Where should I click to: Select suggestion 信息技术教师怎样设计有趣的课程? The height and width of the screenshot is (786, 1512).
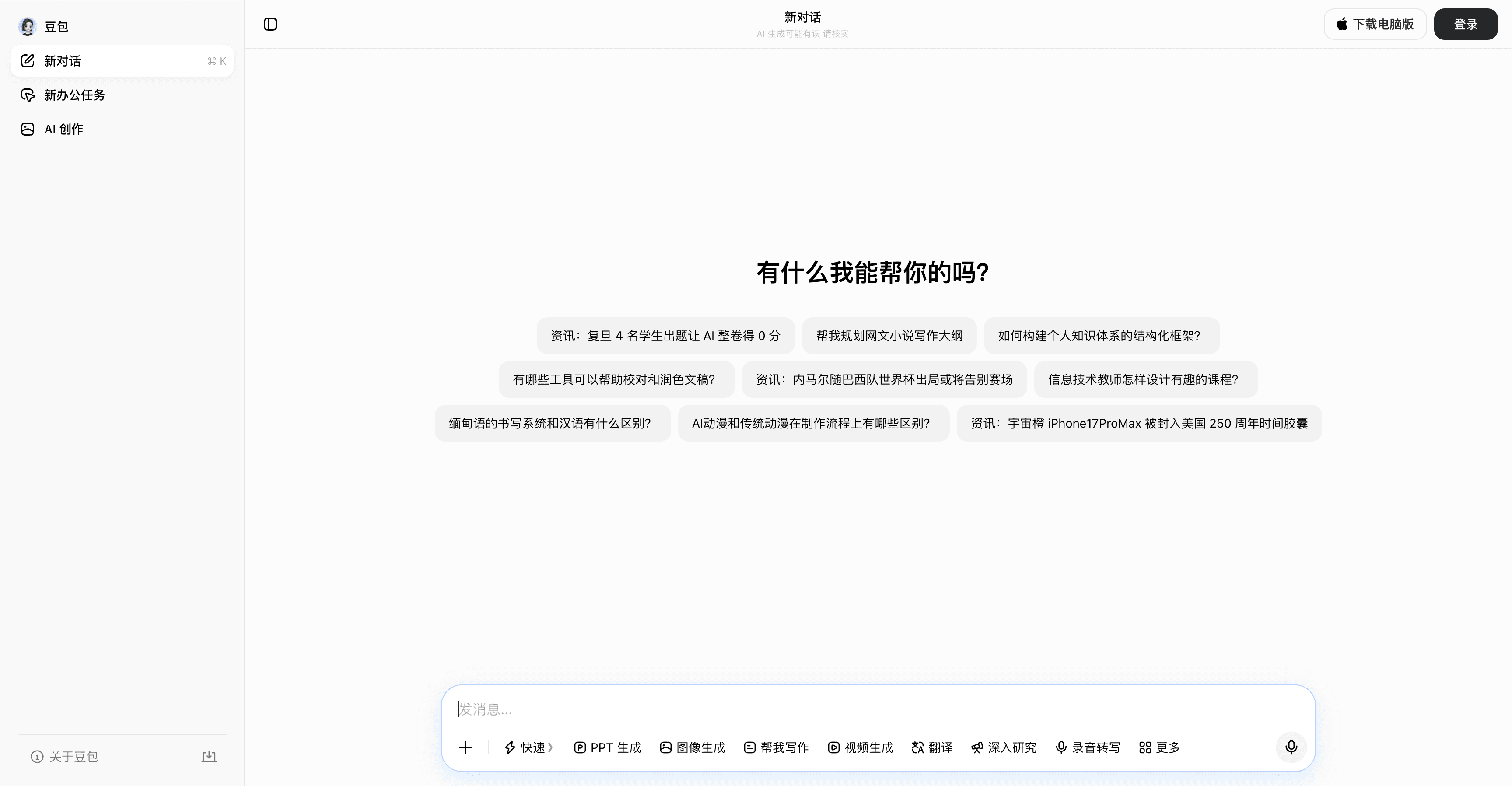(x=1146, y=380)
